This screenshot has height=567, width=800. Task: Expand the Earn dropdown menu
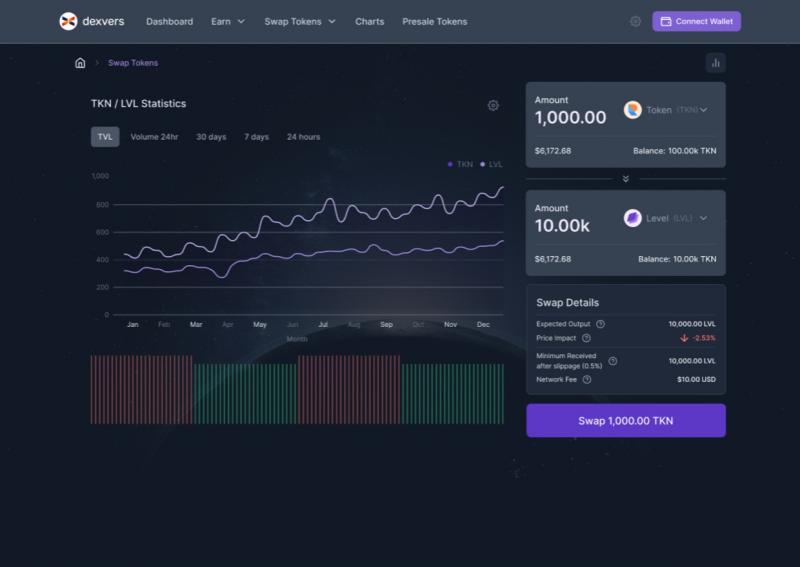click(x=228, y=21)
